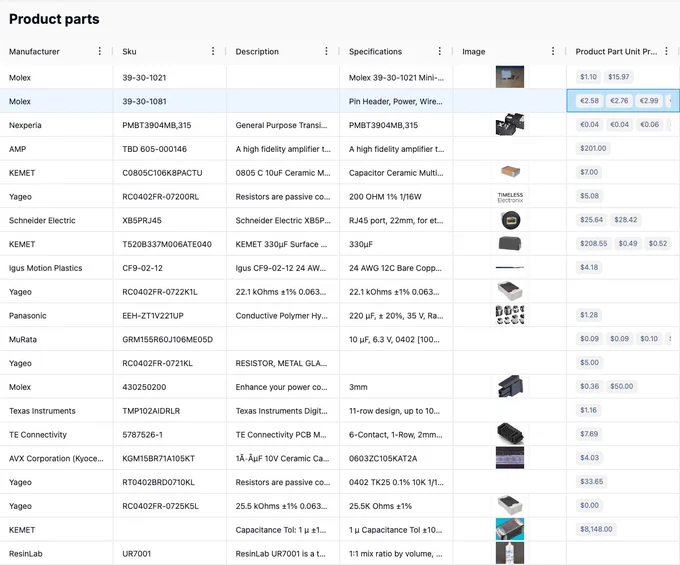Click the Image column header
Image resolution: width=680 pixels, height=565 pixels.
tap(474, 52)
